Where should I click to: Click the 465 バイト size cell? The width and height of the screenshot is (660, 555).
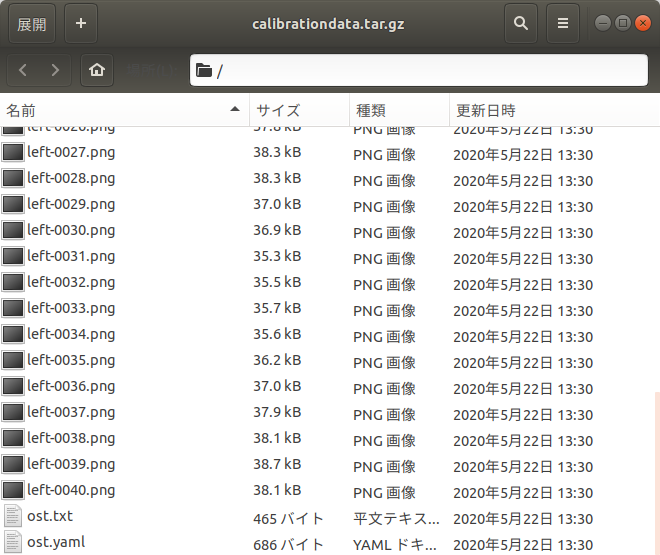coord(288,519)
